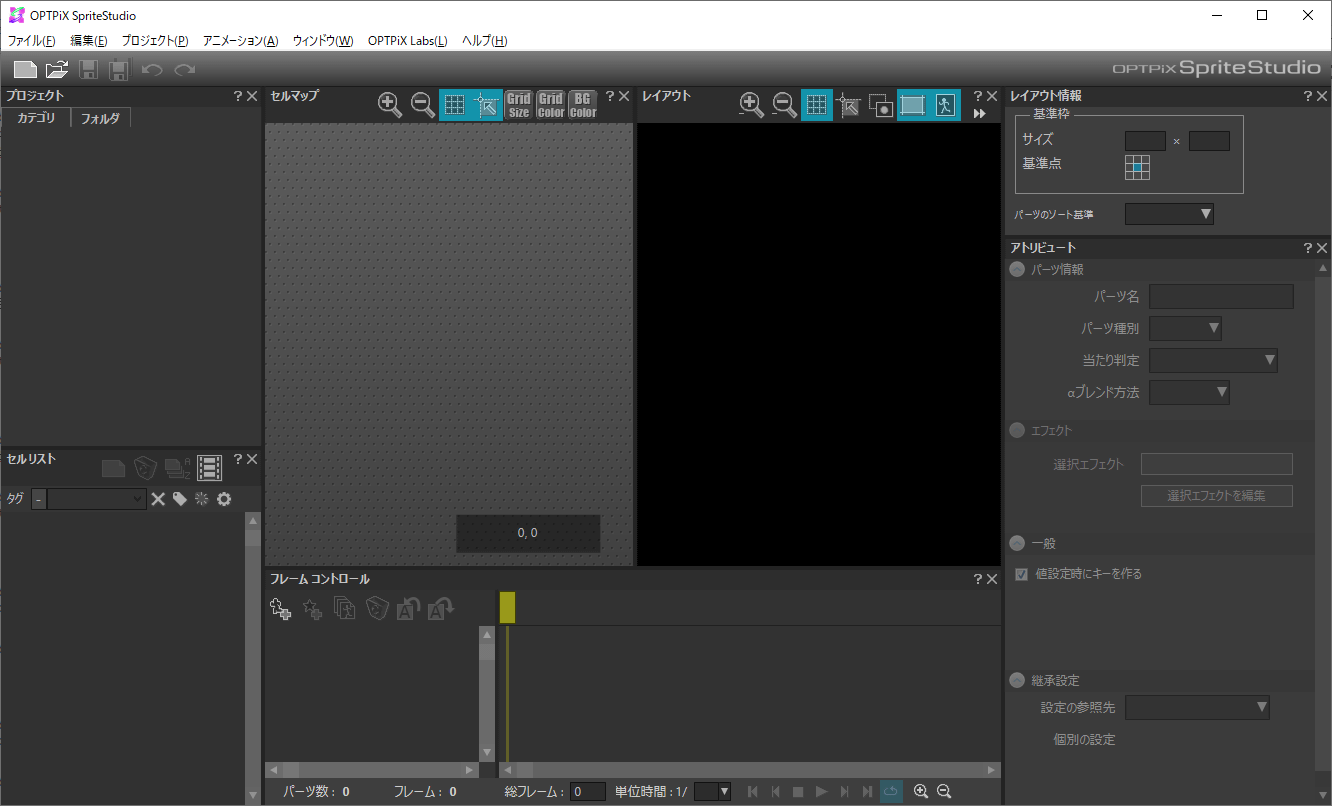The width and height of the screenshot is (1332, 806).
Task: Collapse the パーツ情報 section
Action: click(x=1017, y=269)
